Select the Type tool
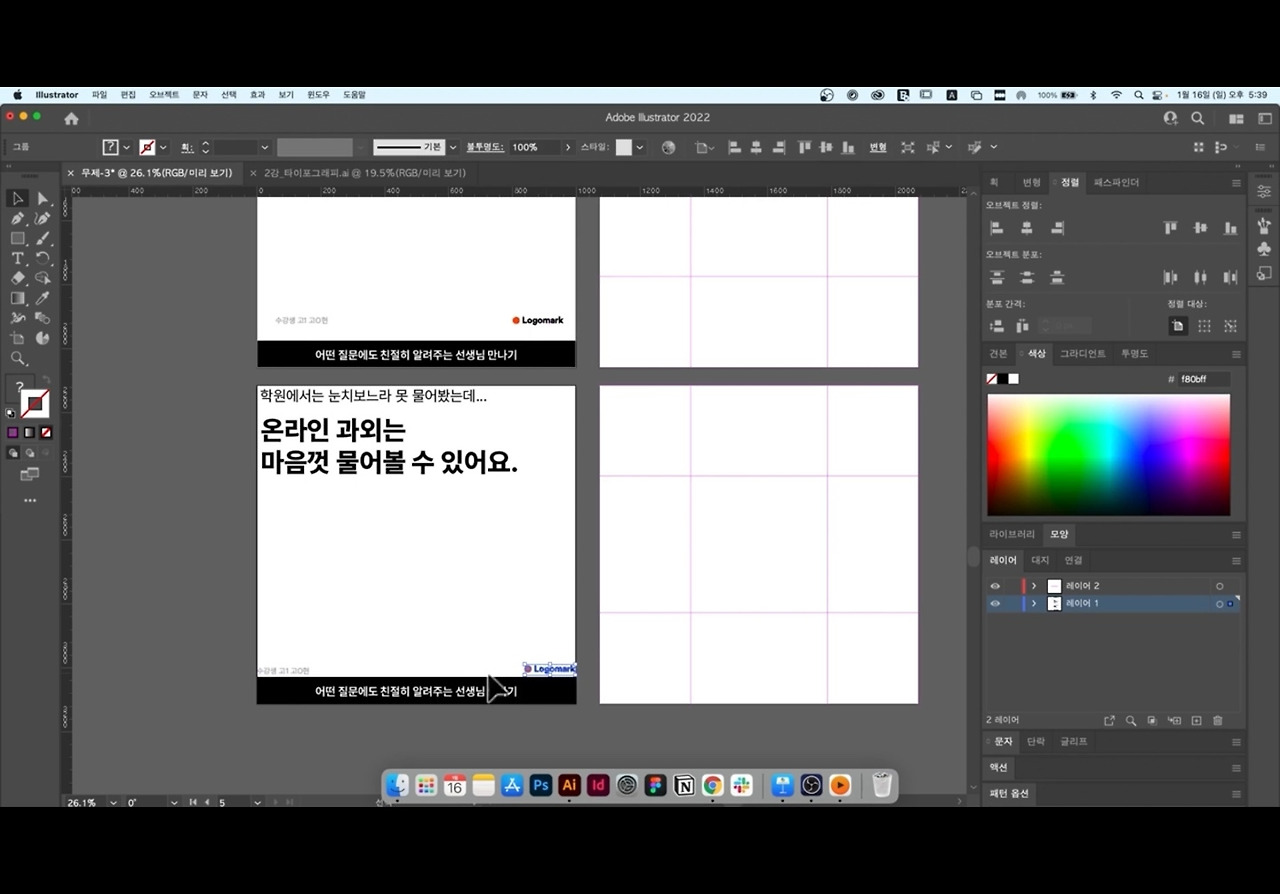Screen dimensions: 1280x894 click(x=18, y=259)
